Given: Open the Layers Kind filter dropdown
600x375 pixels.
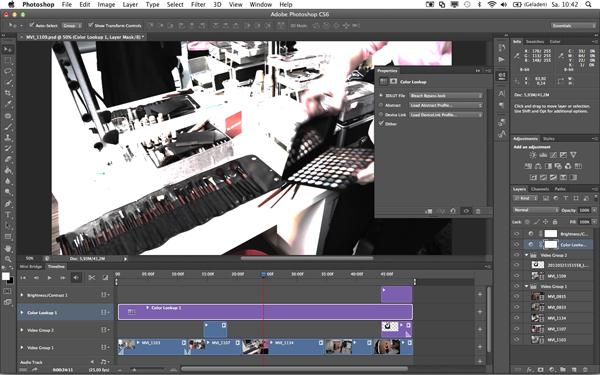Looking at the screenshot, I should 526,198.
